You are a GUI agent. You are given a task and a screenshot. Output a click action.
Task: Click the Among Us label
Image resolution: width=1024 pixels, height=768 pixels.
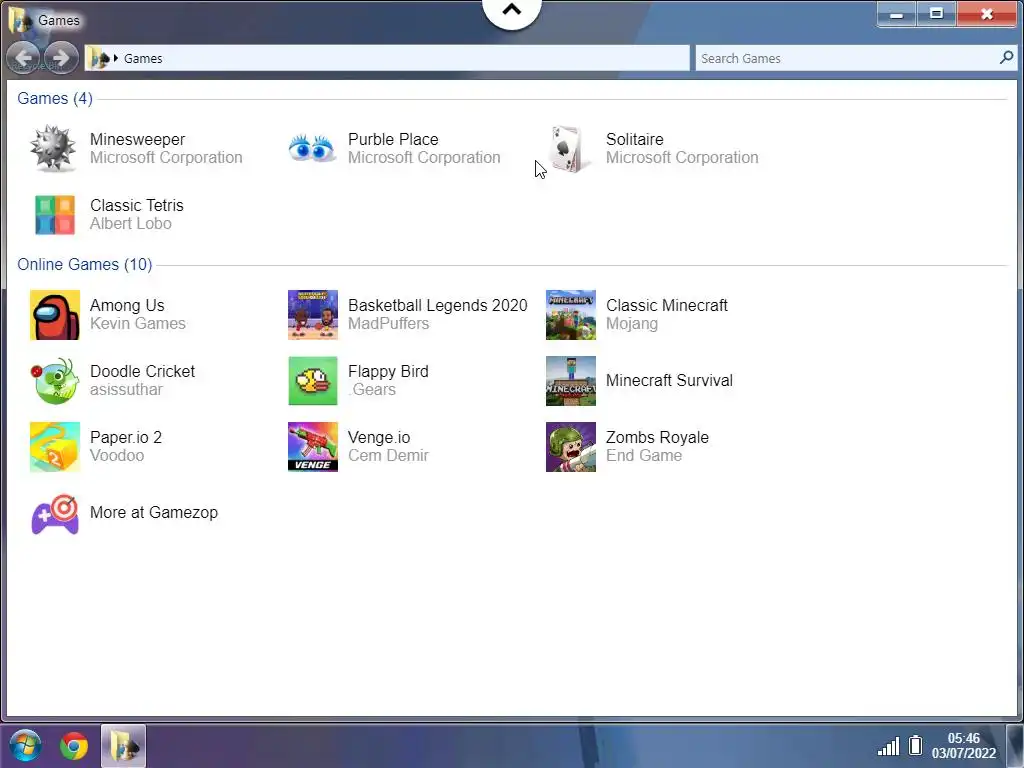tap(127, 305)
